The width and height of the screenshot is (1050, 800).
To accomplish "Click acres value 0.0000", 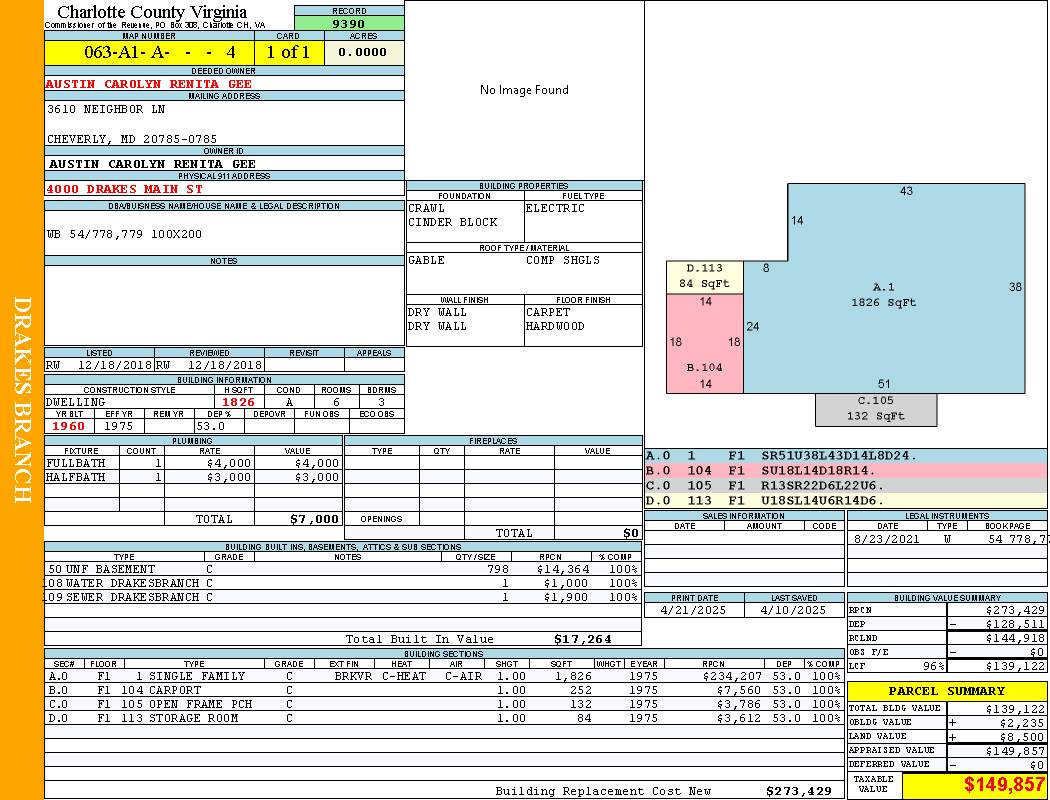I will pyautogui.click(x=364, y=52).
